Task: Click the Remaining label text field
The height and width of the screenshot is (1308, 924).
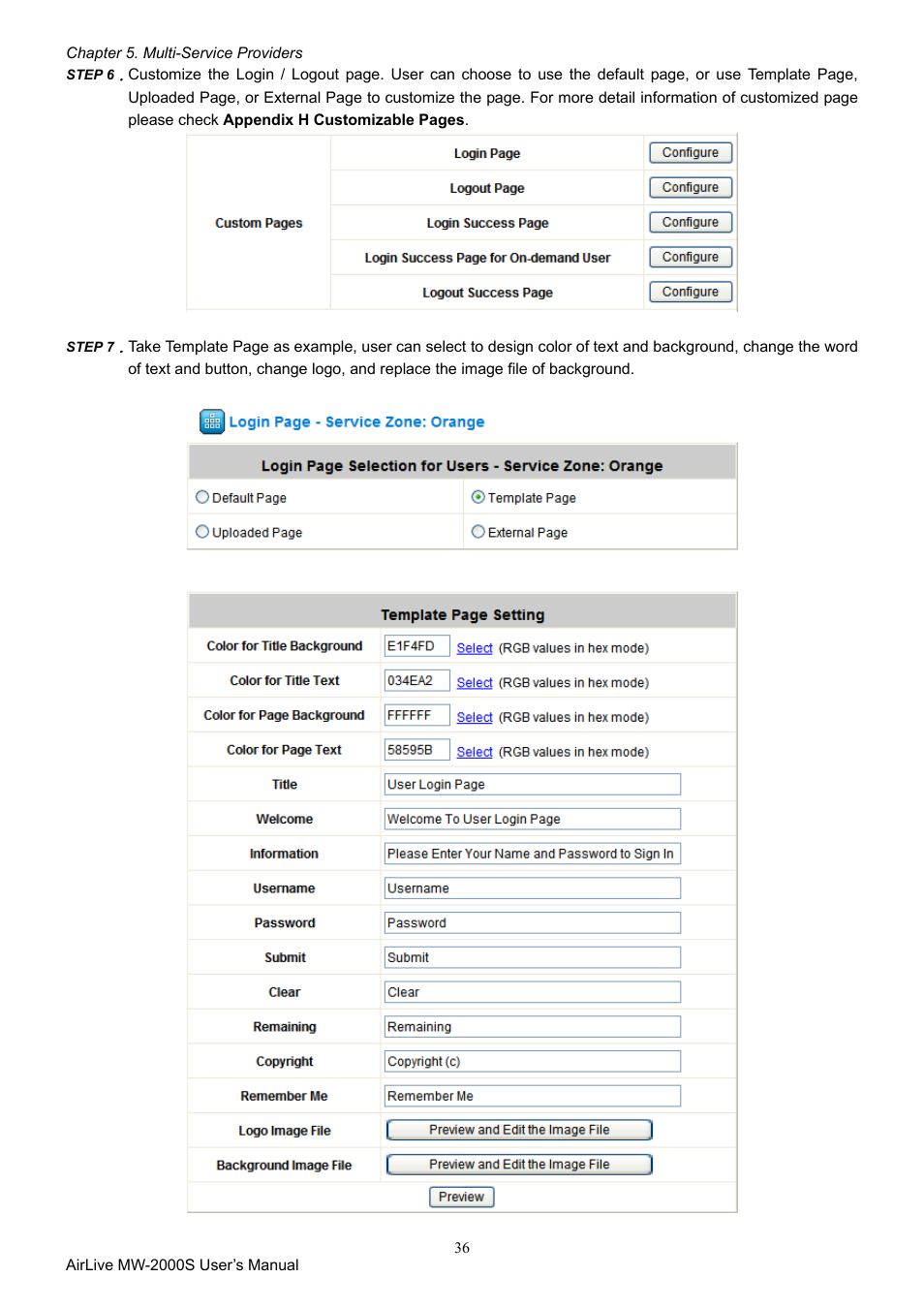Action: [533, 1027]
